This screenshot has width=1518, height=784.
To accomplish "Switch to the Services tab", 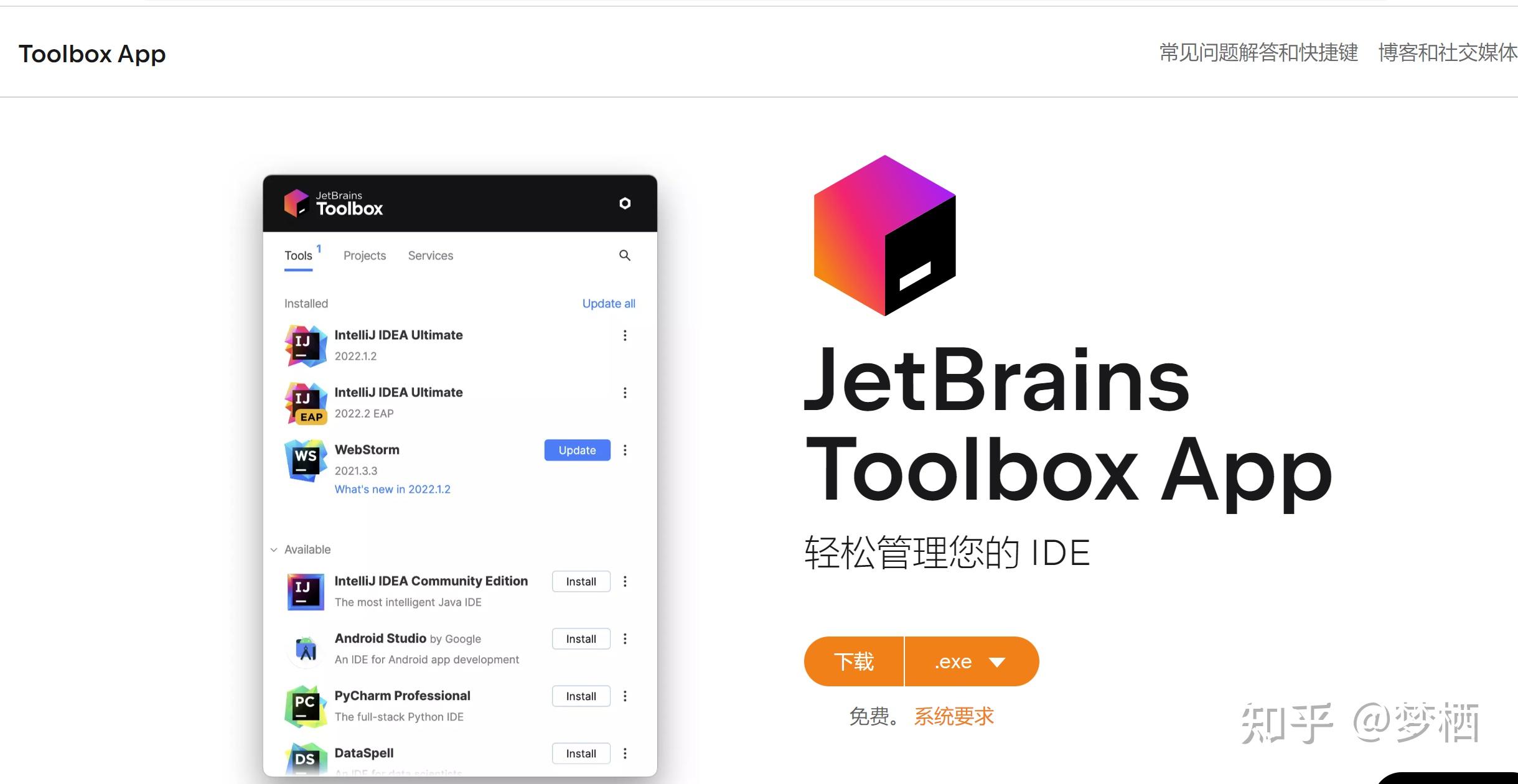I will pos(431,256).
